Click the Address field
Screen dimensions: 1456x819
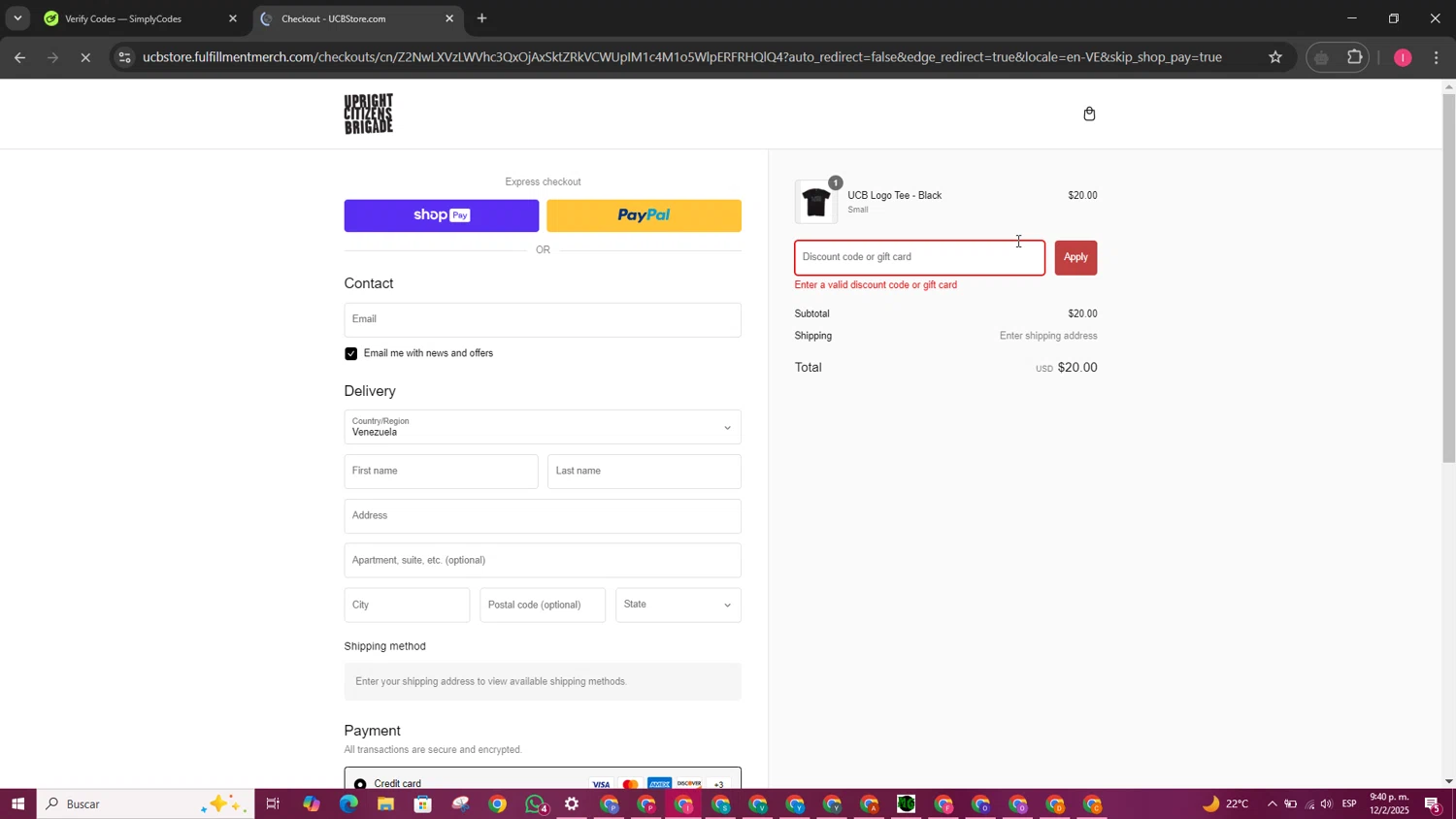click(543, 516)
